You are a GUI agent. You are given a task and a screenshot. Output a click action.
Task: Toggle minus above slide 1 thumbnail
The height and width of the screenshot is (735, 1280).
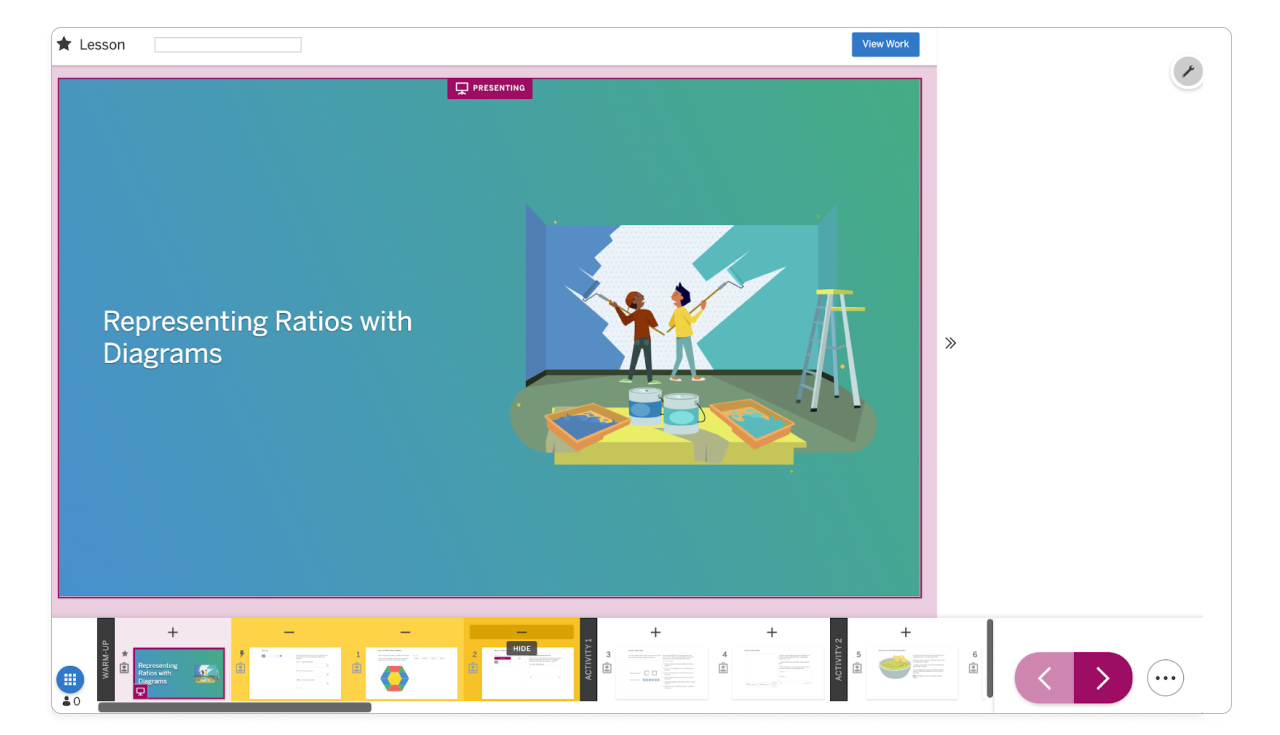(405, 632)
